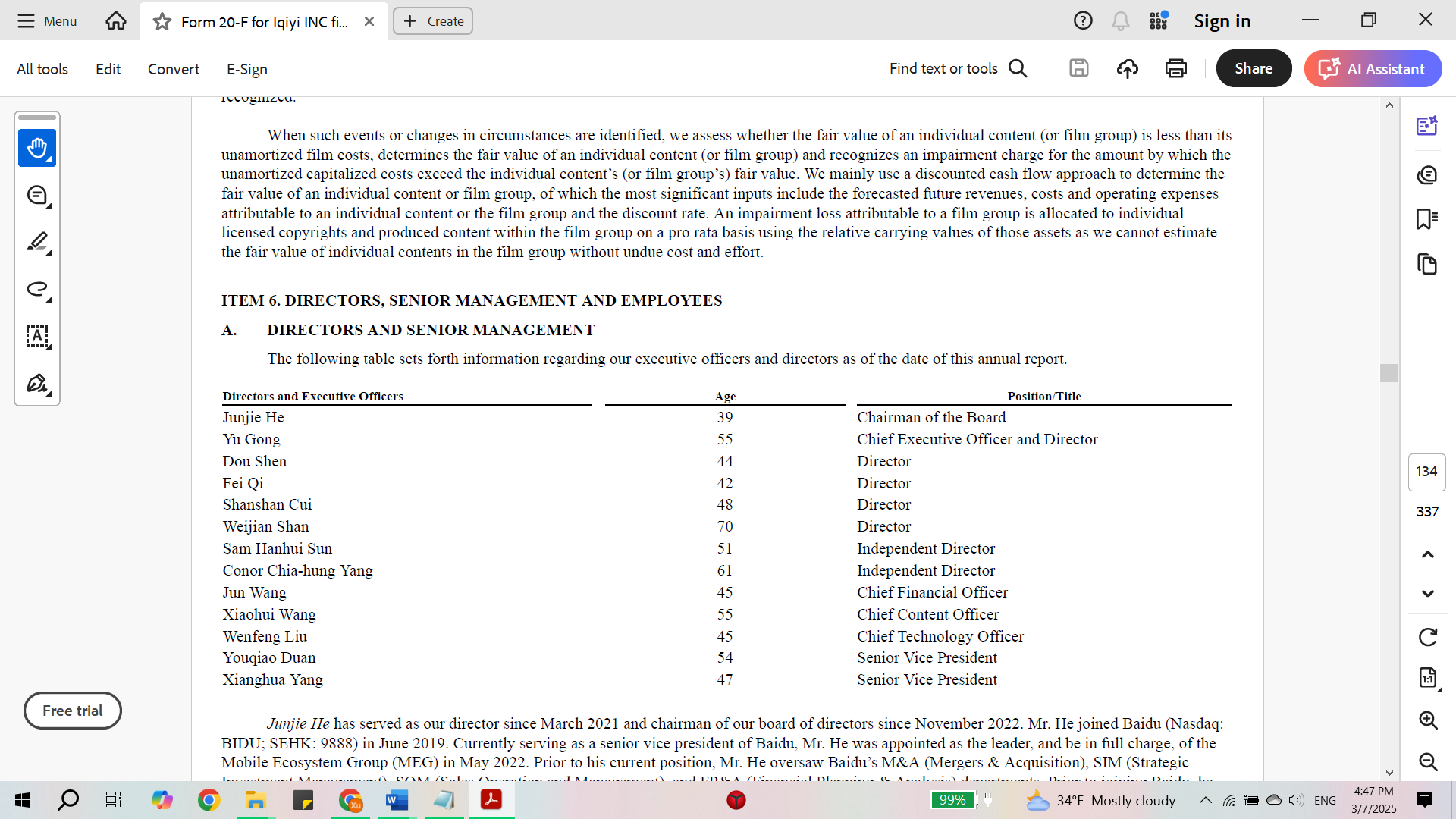Switch to the Form 20-F document tab
Viewport: 1456px width, 819px height.
pos(264,21)
